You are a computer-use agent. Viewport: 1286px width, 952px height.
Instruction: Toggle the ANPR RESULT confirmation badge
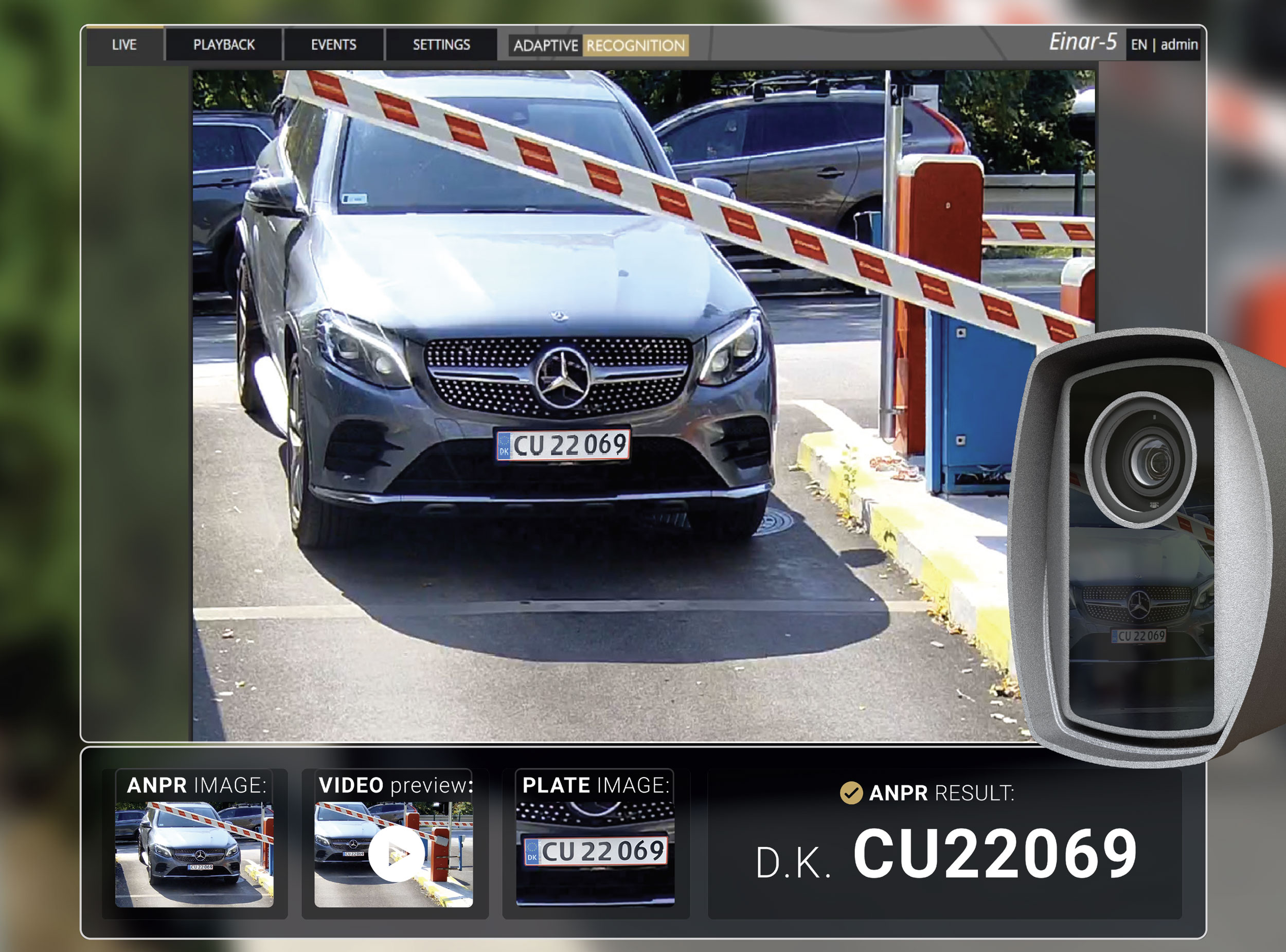pyautogui.click(x=851, y=794)
